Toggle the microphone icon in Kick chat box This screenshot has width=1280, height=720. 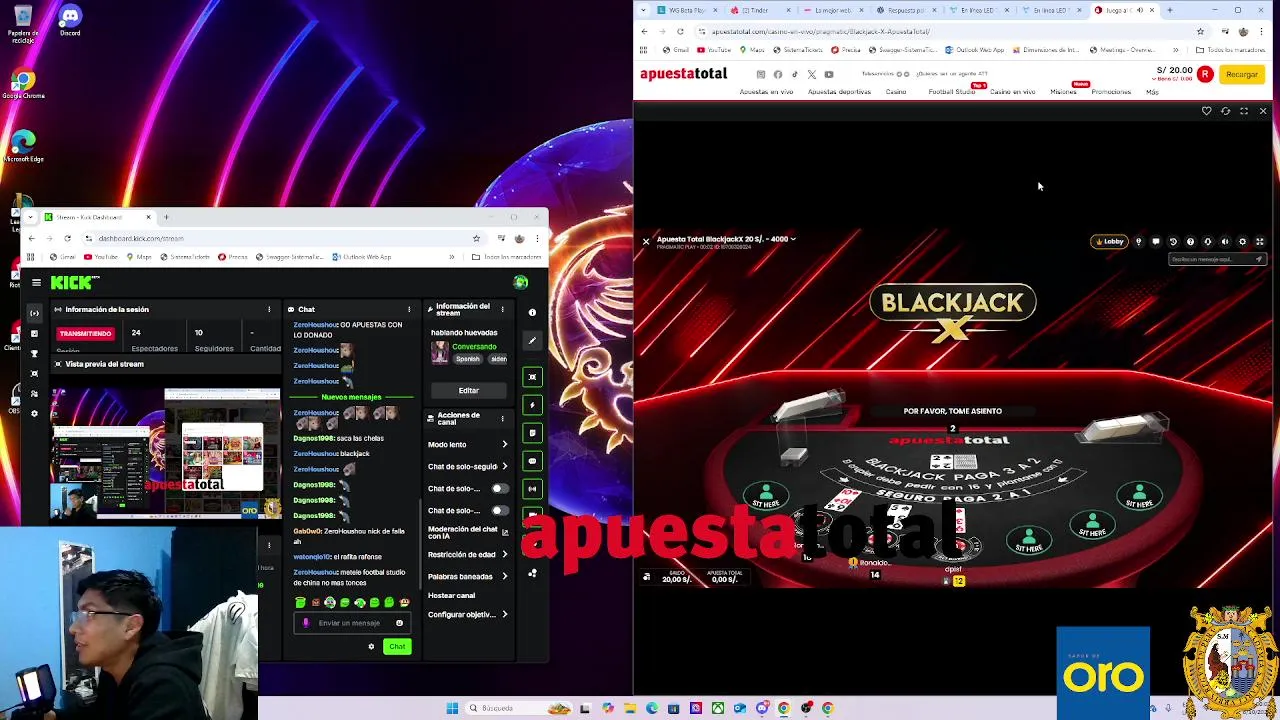point(306,623)
